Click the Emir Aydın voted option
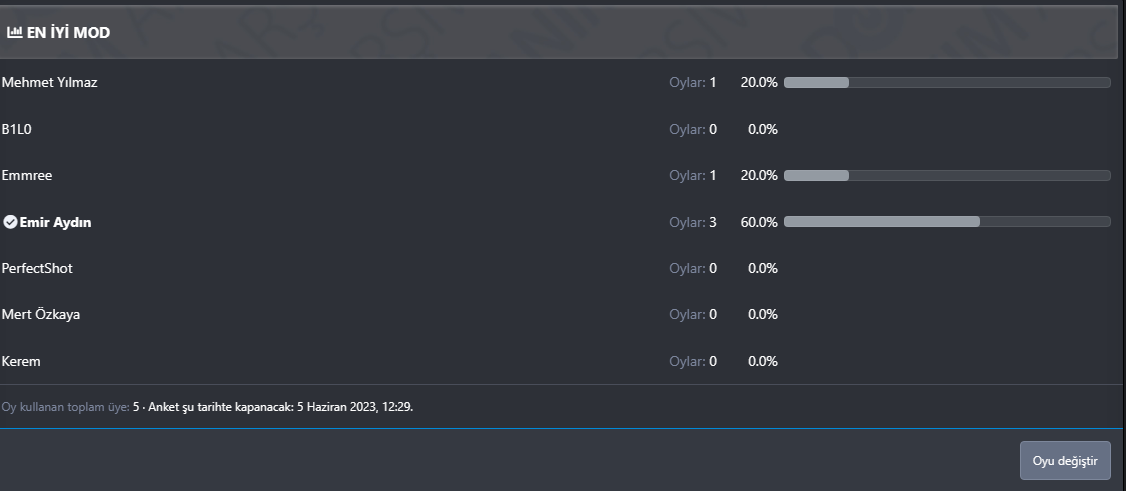Screen dimensions: 1126x491 (55, 222)
